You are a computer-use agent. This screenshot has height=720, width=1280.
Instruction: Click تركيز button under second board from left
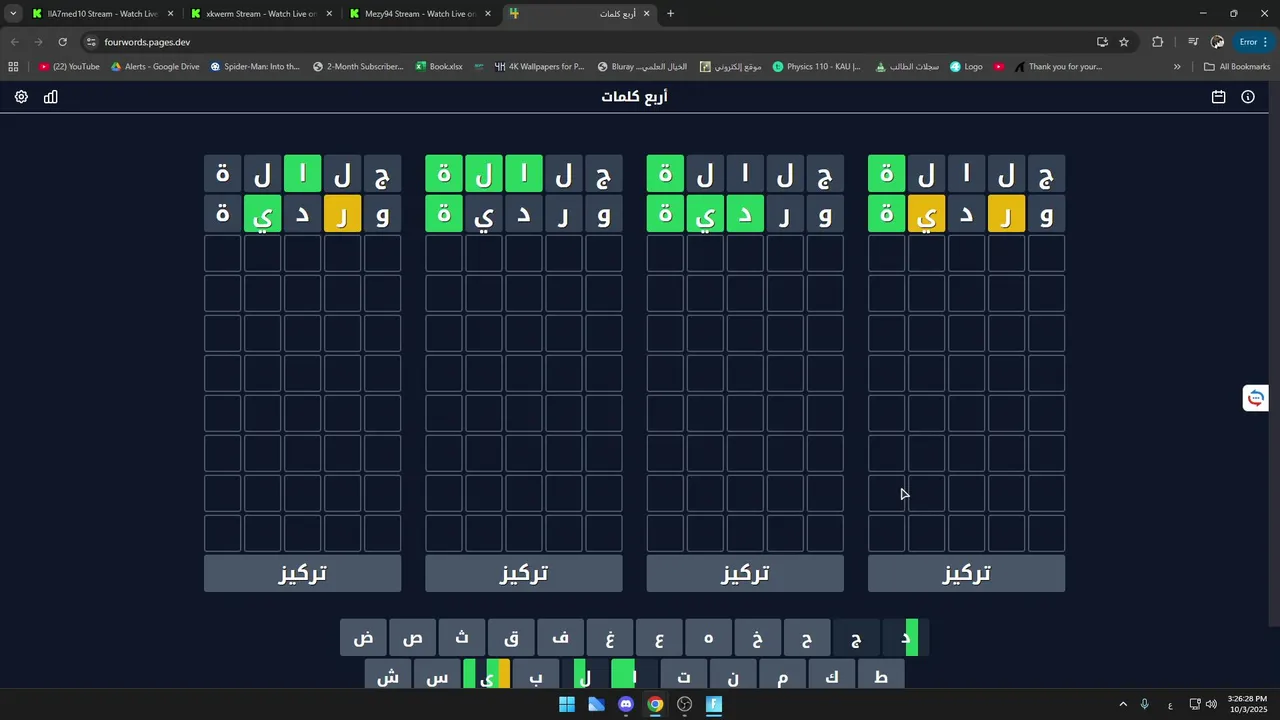(x=524, y=574)
